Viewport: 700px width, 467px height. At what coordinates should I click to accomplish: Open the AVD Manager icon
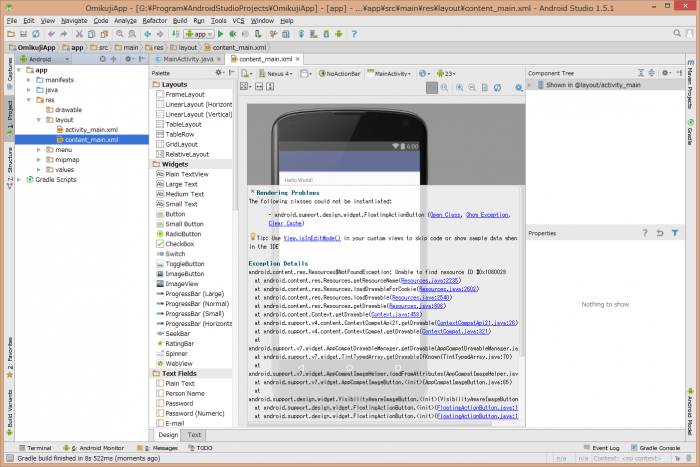(314, 34)
